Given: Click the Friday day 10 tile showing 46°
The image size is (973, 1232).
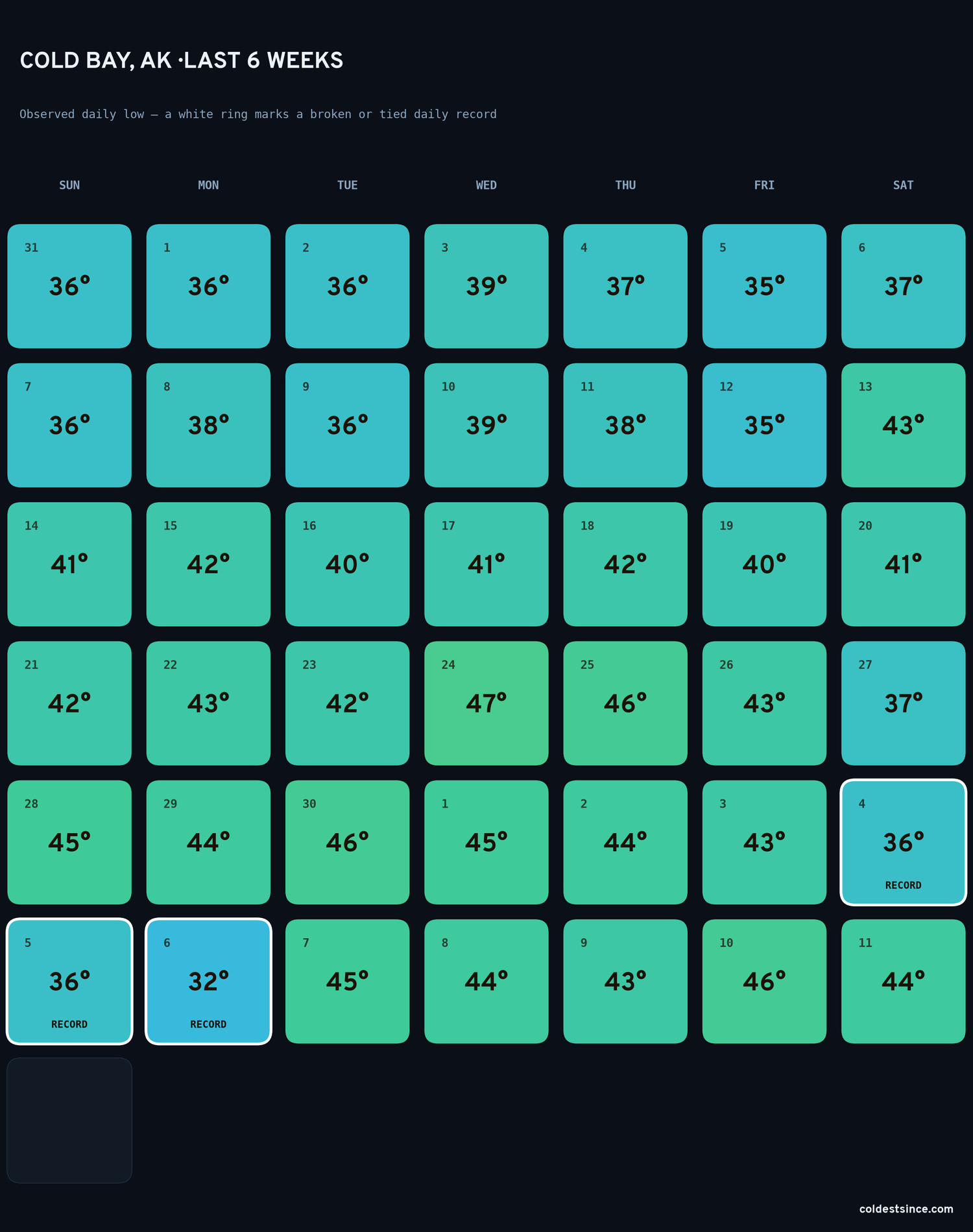Looking at the screenshot, I should [x=764, y=981].
